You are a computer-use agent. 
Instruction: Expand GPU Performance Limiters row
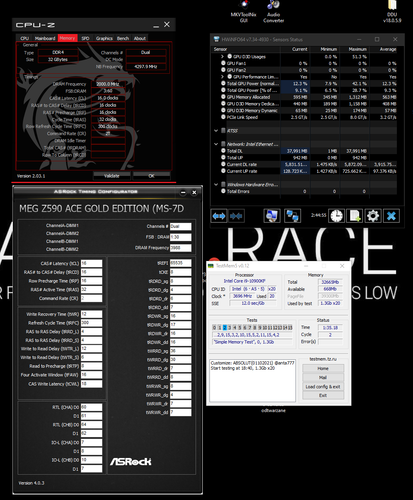tap(222, 77)
